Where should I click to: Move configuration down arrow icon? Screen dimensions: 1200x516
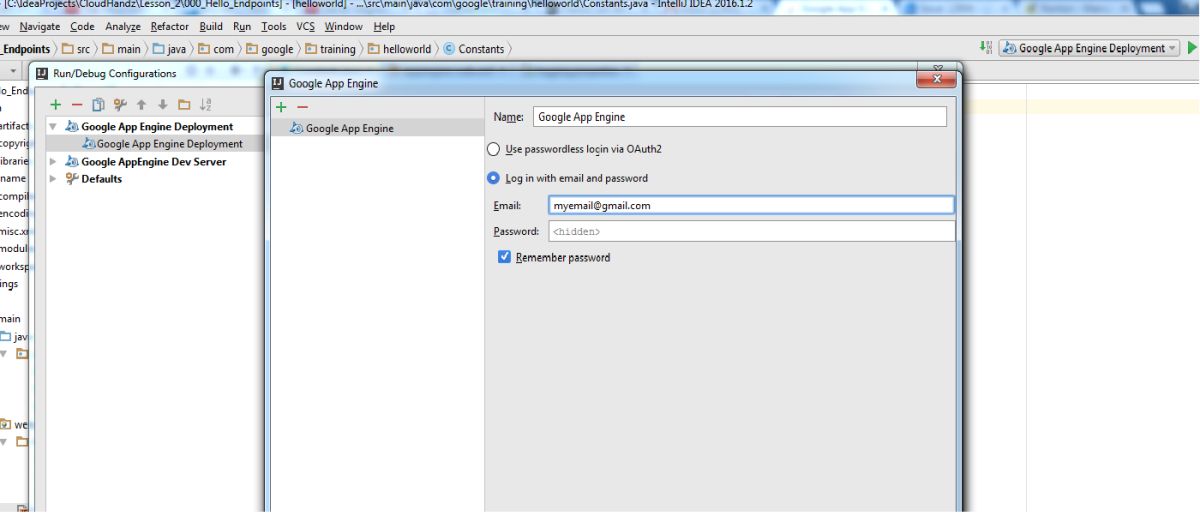(x=162, y=104)
